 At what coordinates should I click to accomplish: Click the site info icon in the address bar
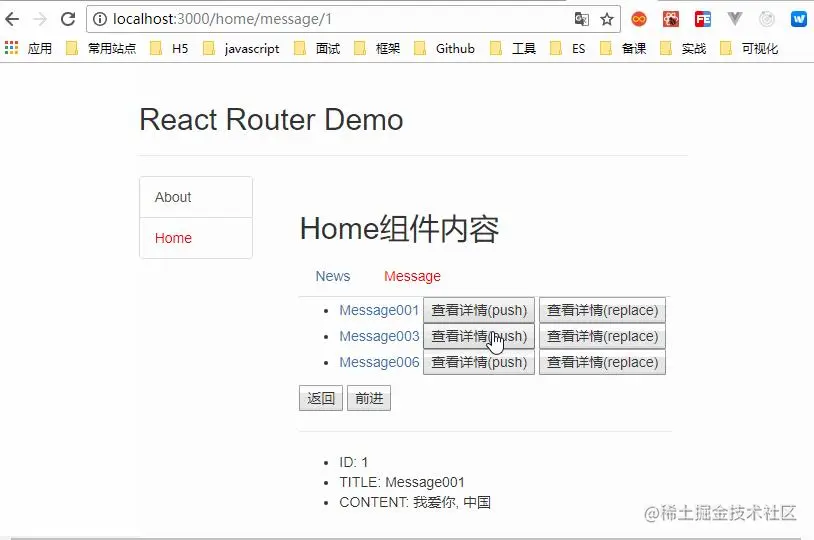(x=100, y=19)
